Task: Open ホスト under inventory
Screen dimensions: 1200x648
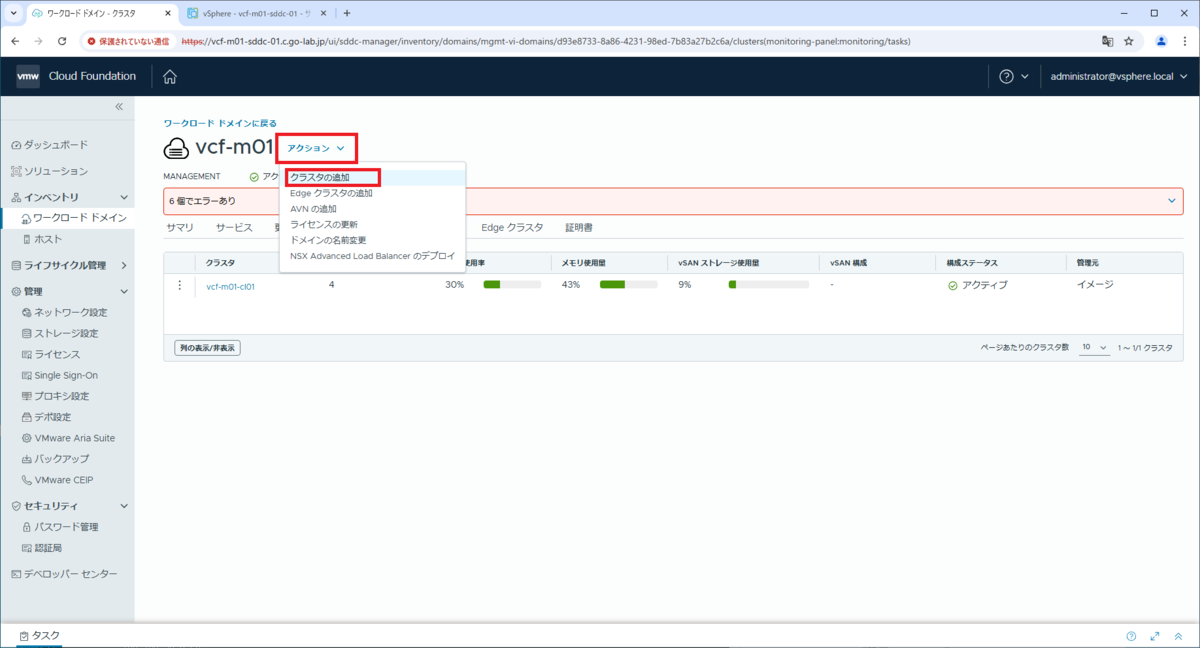Action: pos(42,239)
